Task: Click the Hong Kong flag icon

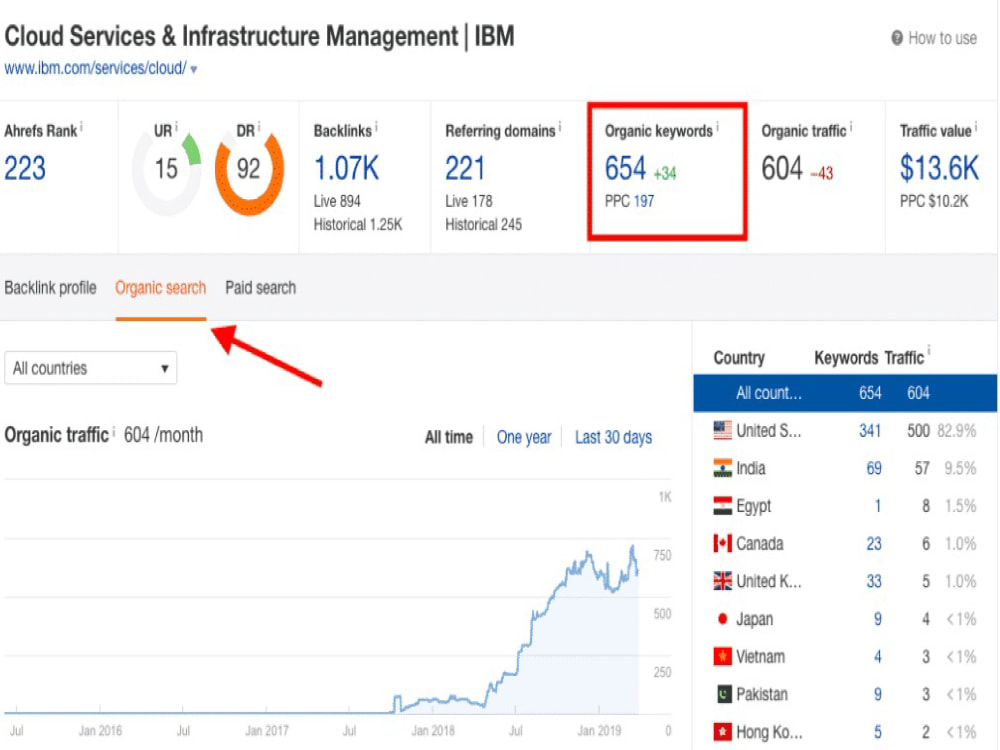Action: pos(723,732)
